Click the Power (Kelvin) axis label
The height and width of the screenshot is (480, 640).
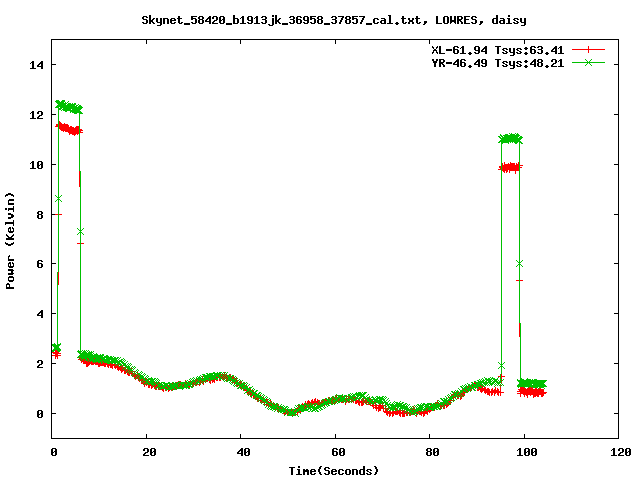point(10,241)
